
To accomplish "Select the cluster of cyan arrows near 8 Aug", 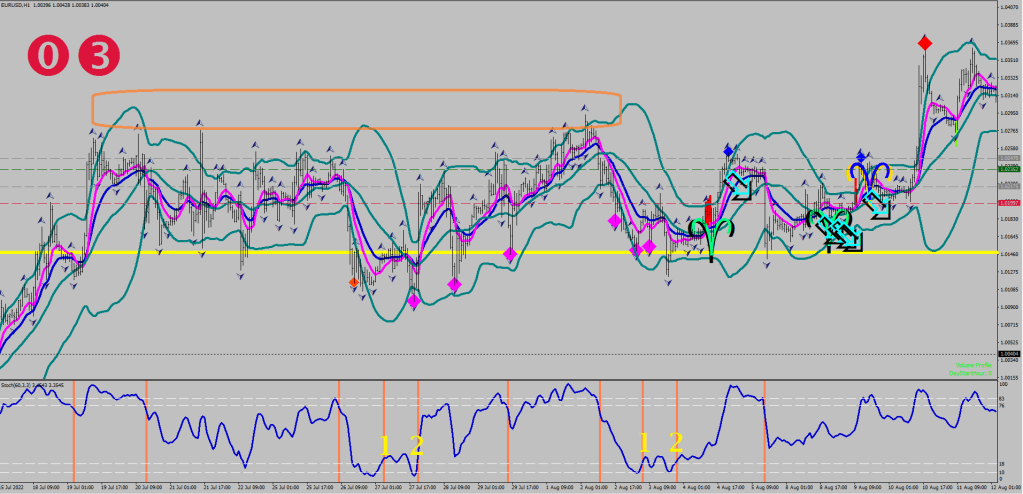I will coord(836,229).
